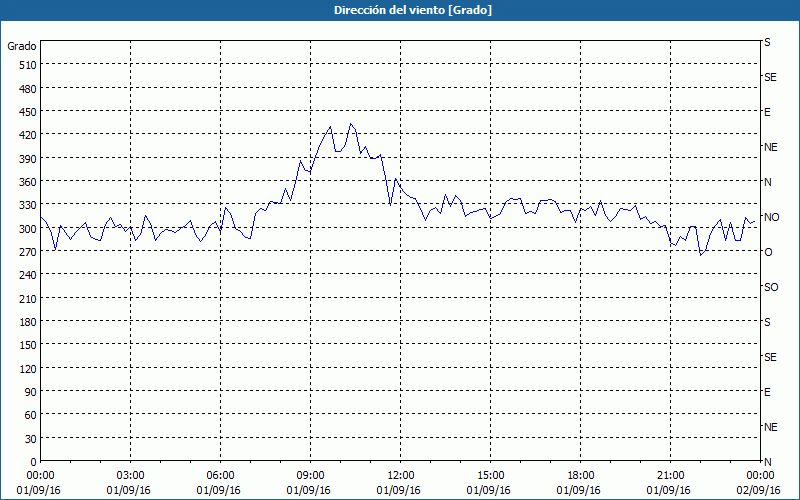This screenshot has height=500, width=800.
Task: Click the 210 axis label
Action: pyautogui.click(x=28, y=298)
